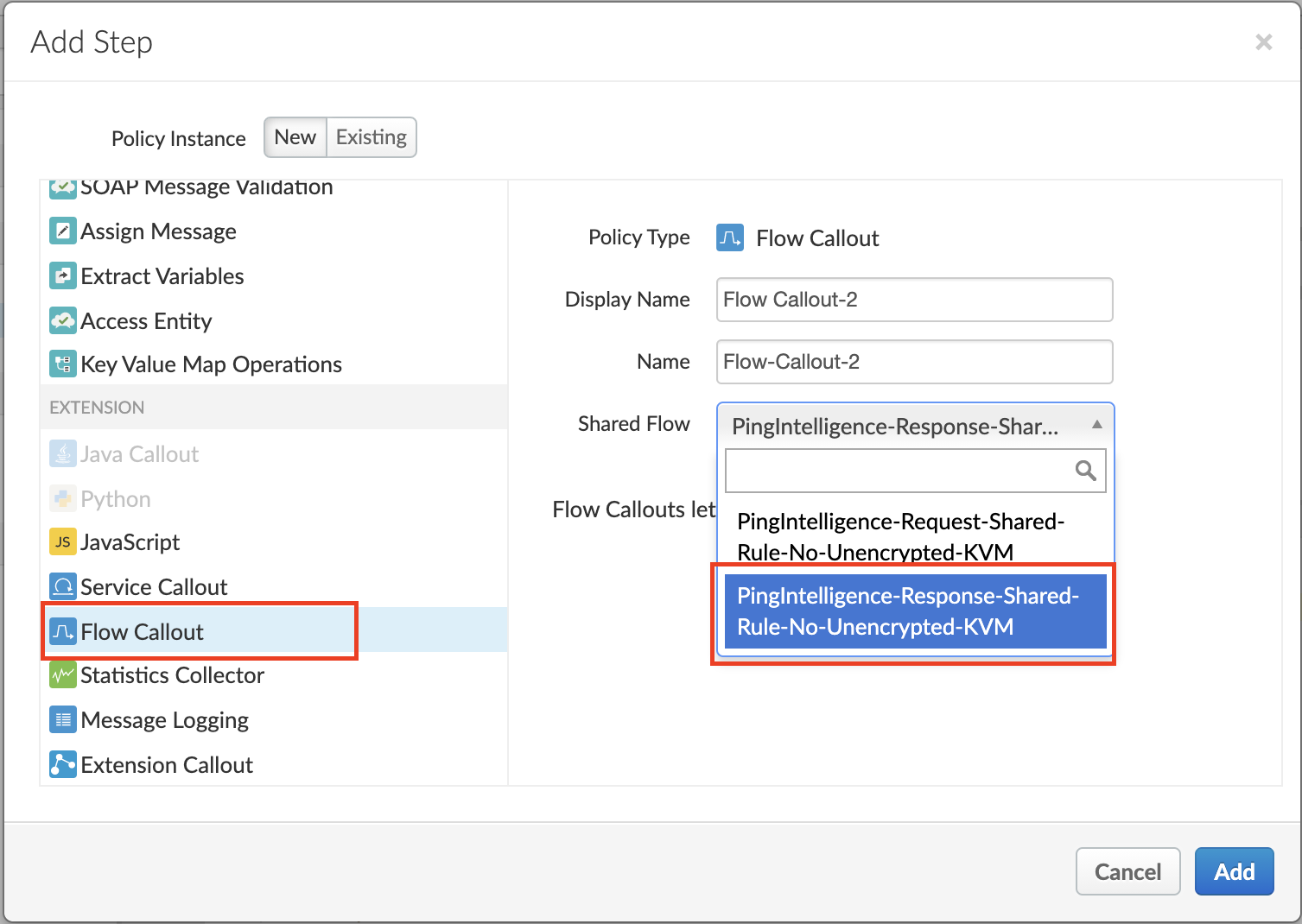Collapse the Shared Flow dropdown arrow

[1096, 425]
